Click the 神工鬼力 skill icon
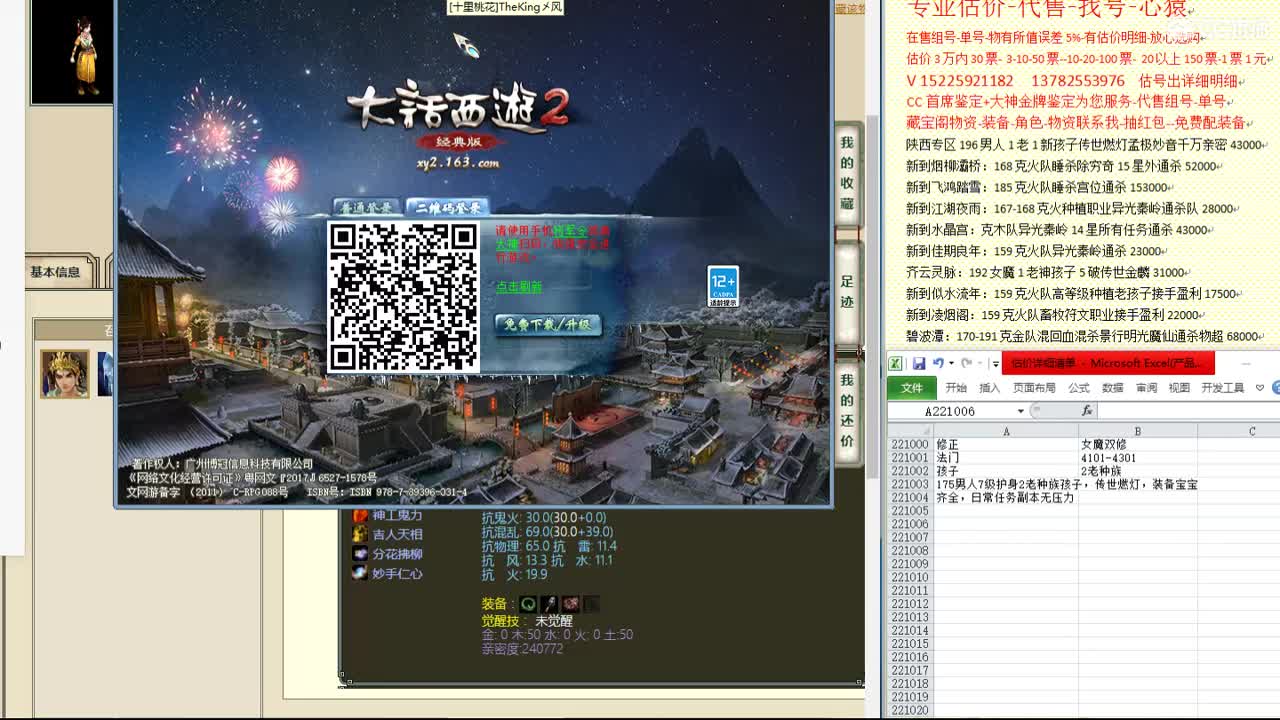This screenshot has width=1280, height=720. click(360, 515)
